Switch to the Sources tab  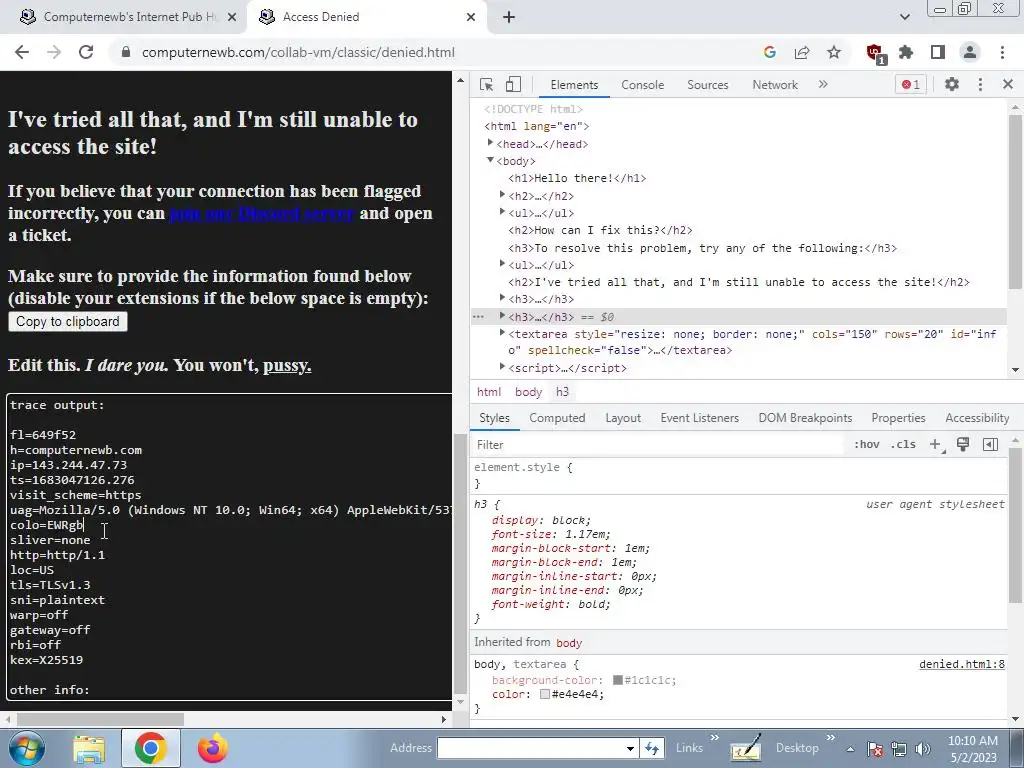click(707, 85)
